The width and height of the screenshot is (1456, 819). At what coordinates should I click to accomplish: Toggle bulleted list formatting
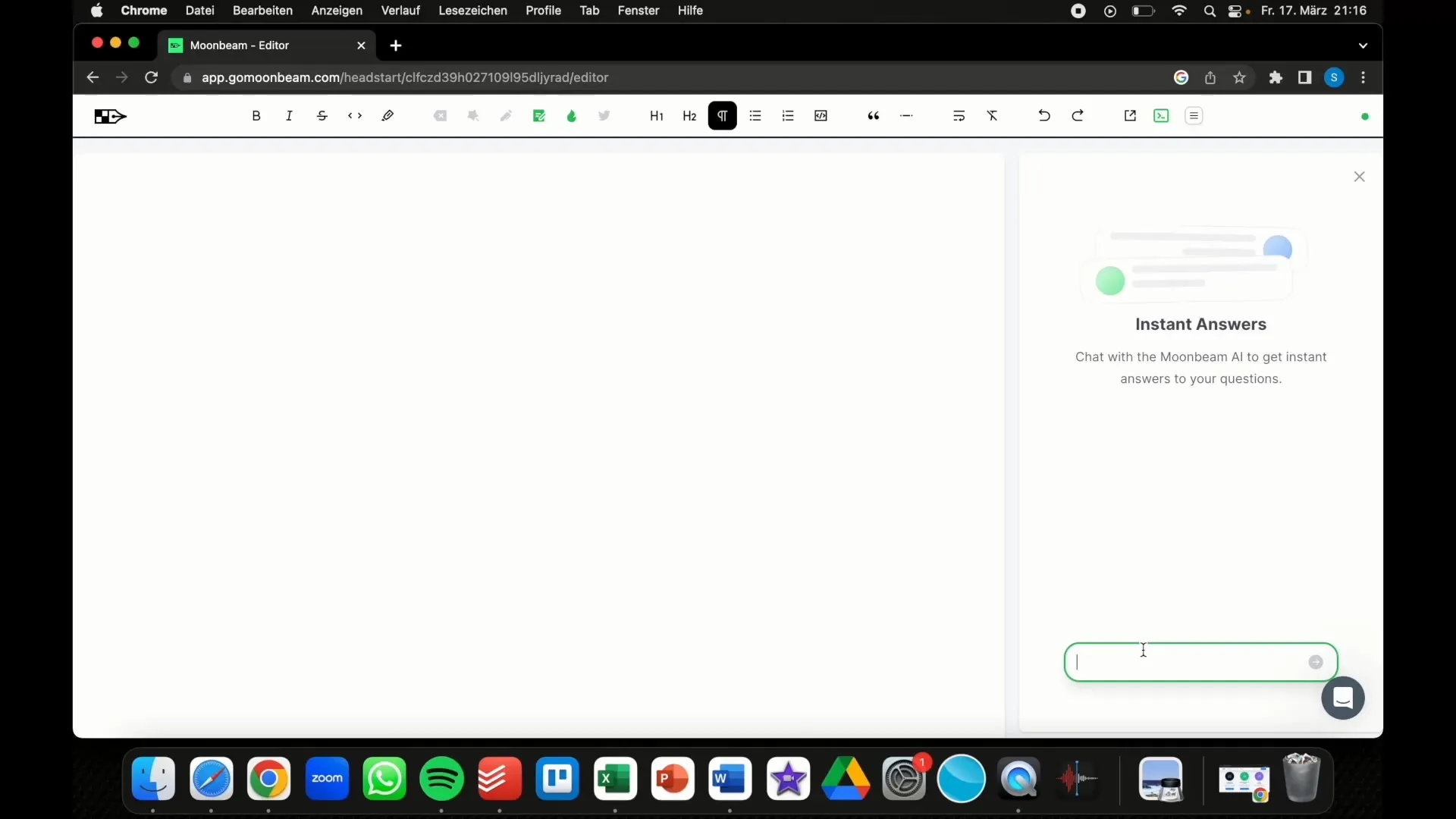(x=755, y=115)
